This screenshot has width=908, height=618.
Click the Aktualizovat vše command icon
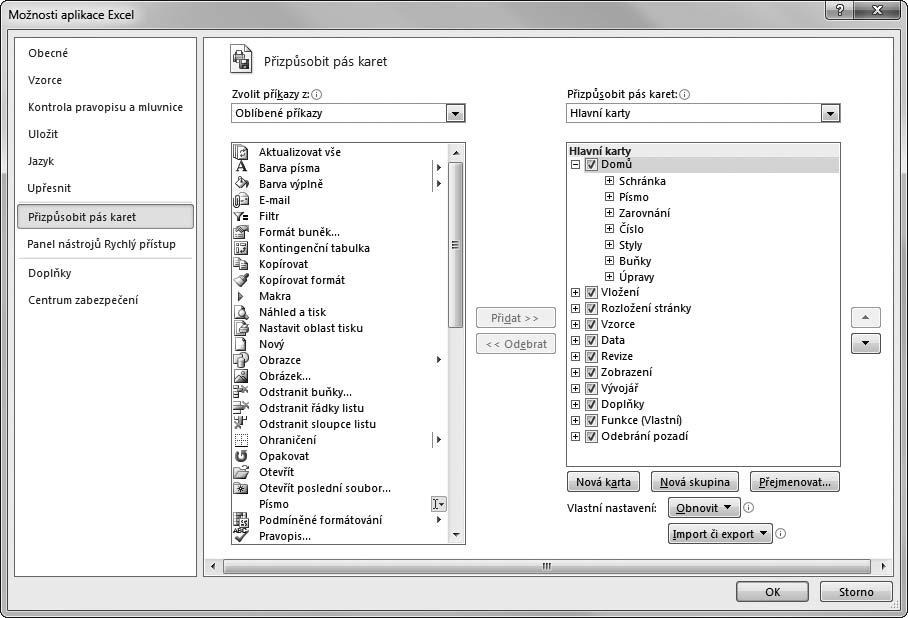[241, 152]
